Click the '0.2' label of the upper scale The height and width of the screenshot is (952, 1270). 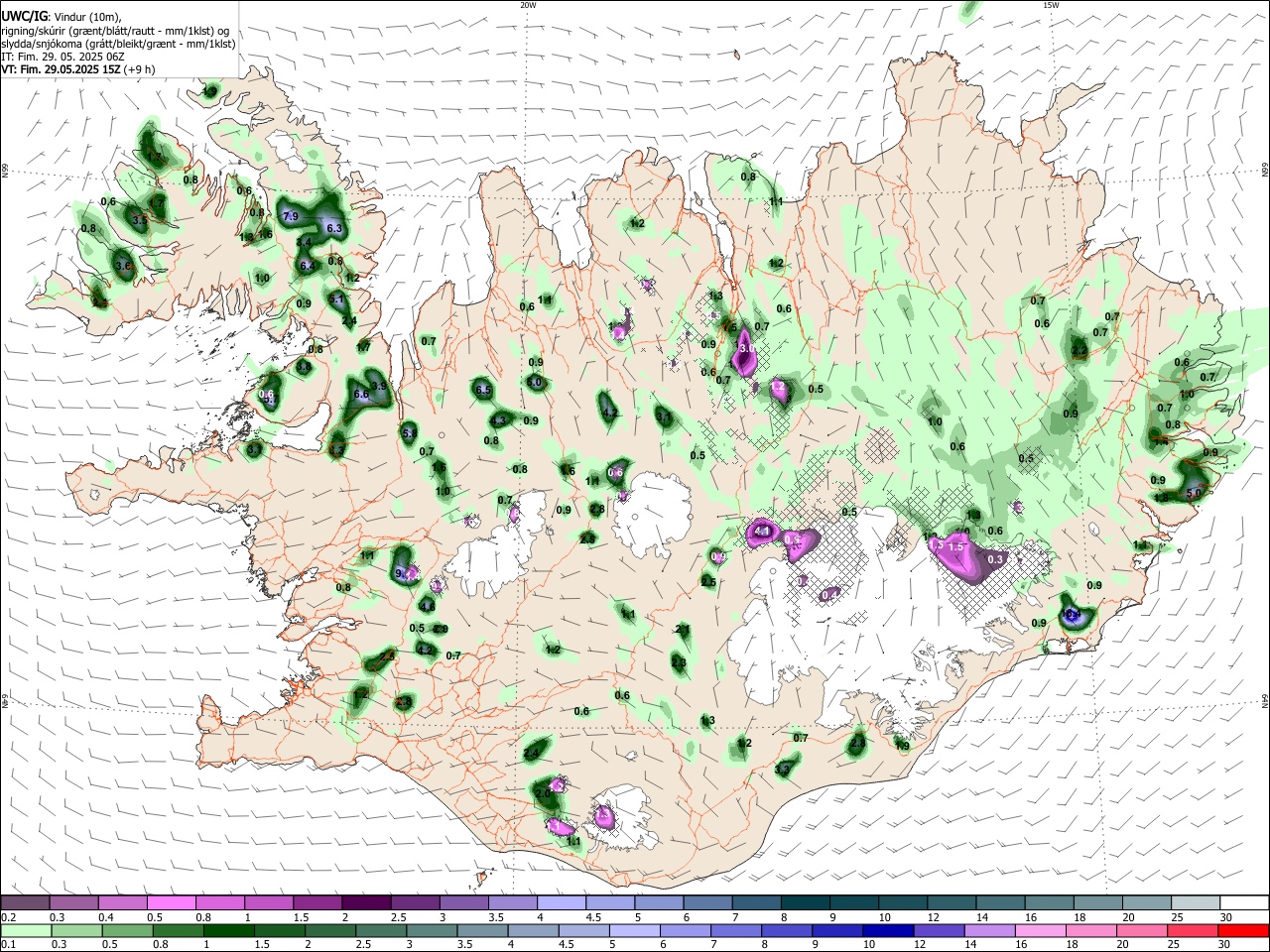coord(8,917)
